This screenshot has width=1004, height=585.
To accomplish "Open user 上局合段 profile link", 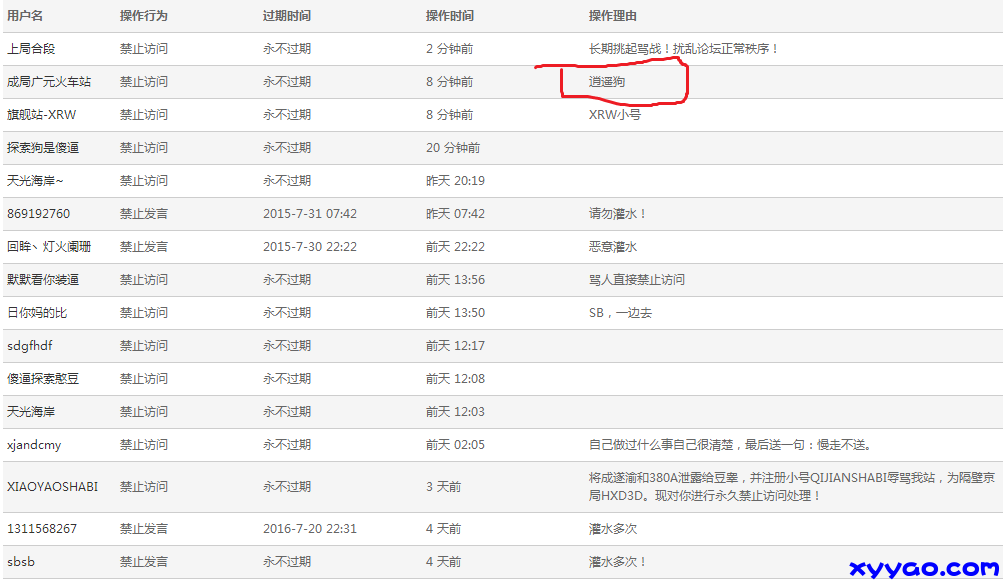I will 31,49.
